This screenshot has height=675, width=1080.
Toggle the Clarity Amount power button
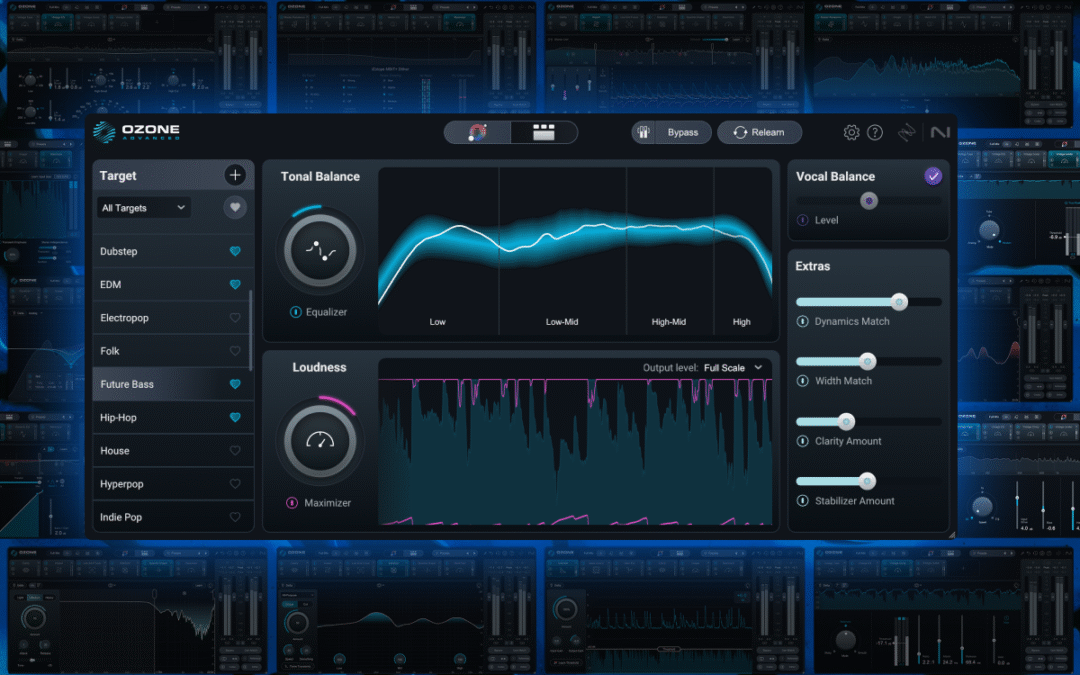click(x=802, y=441)
